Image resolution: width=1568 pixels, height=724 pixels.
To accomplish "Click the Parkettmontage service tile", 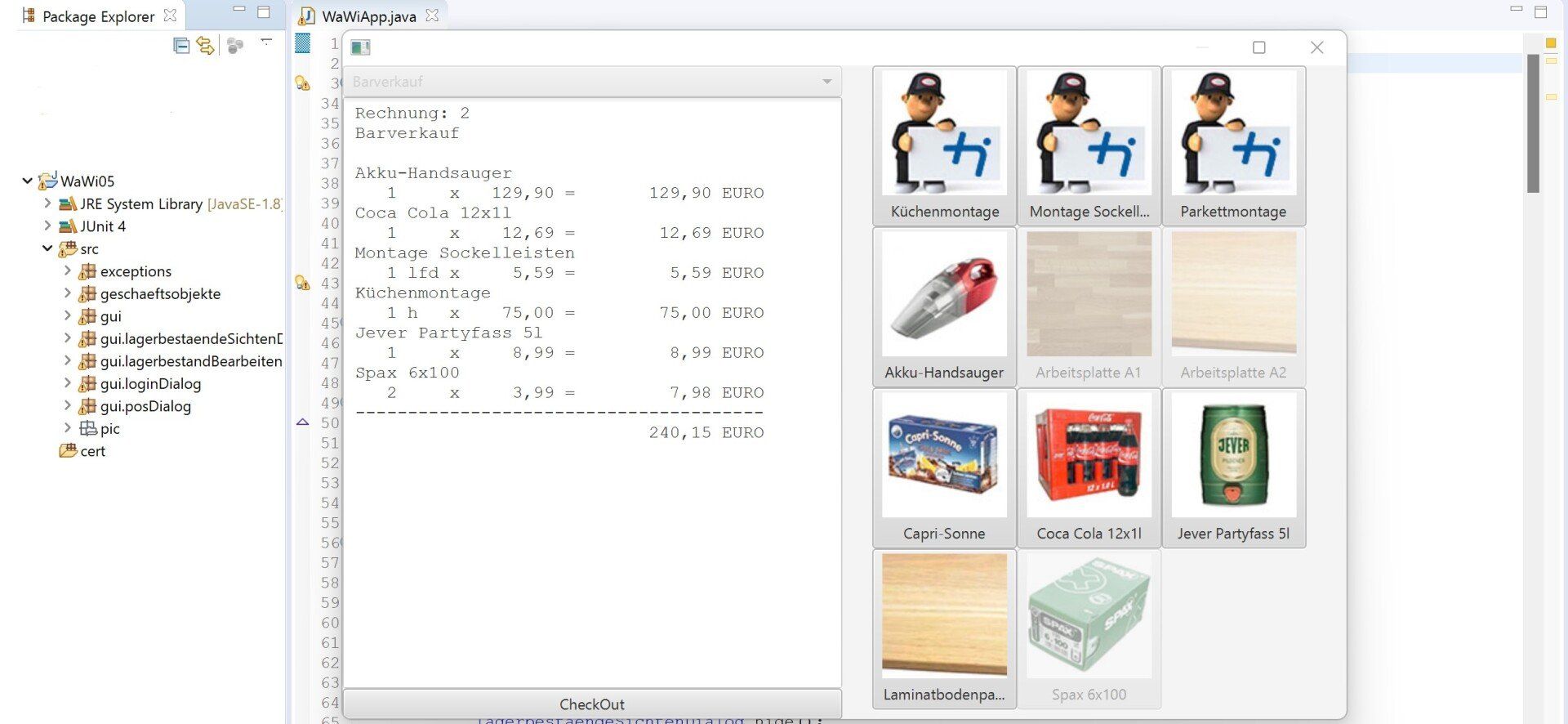I will pos(1233,145).
